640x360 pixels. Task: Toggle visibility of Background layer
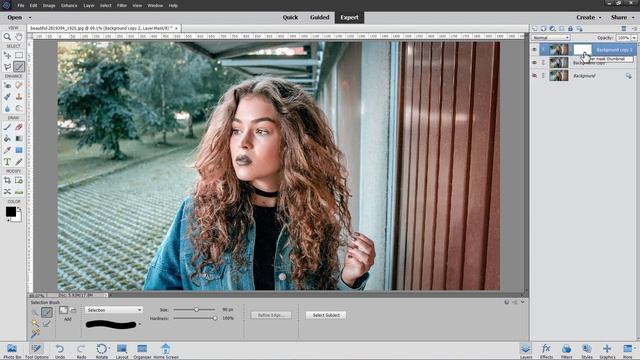[534, 76]
